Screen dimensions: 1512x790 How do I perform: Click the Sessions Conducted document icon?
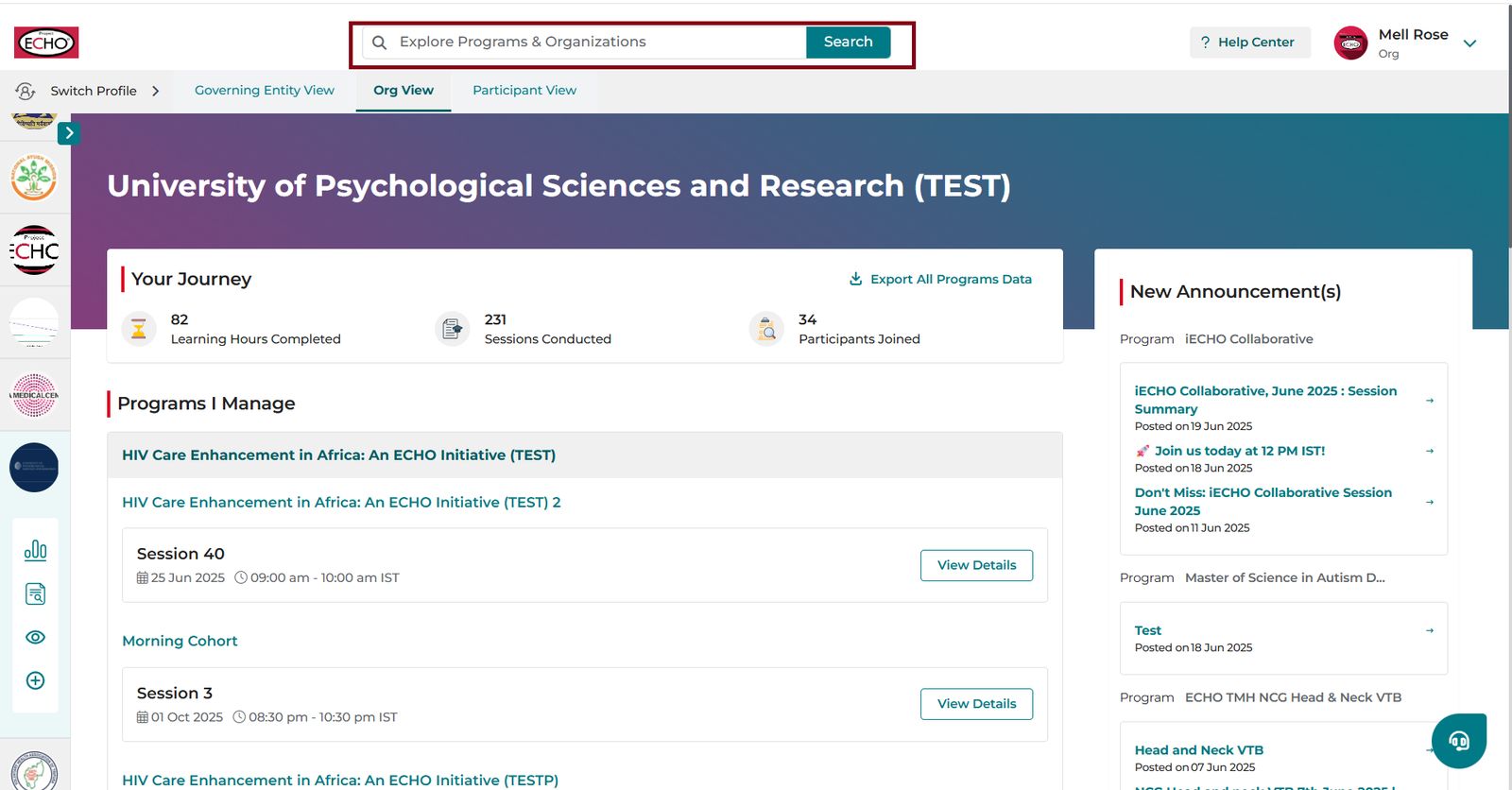(x=453, y=329)
